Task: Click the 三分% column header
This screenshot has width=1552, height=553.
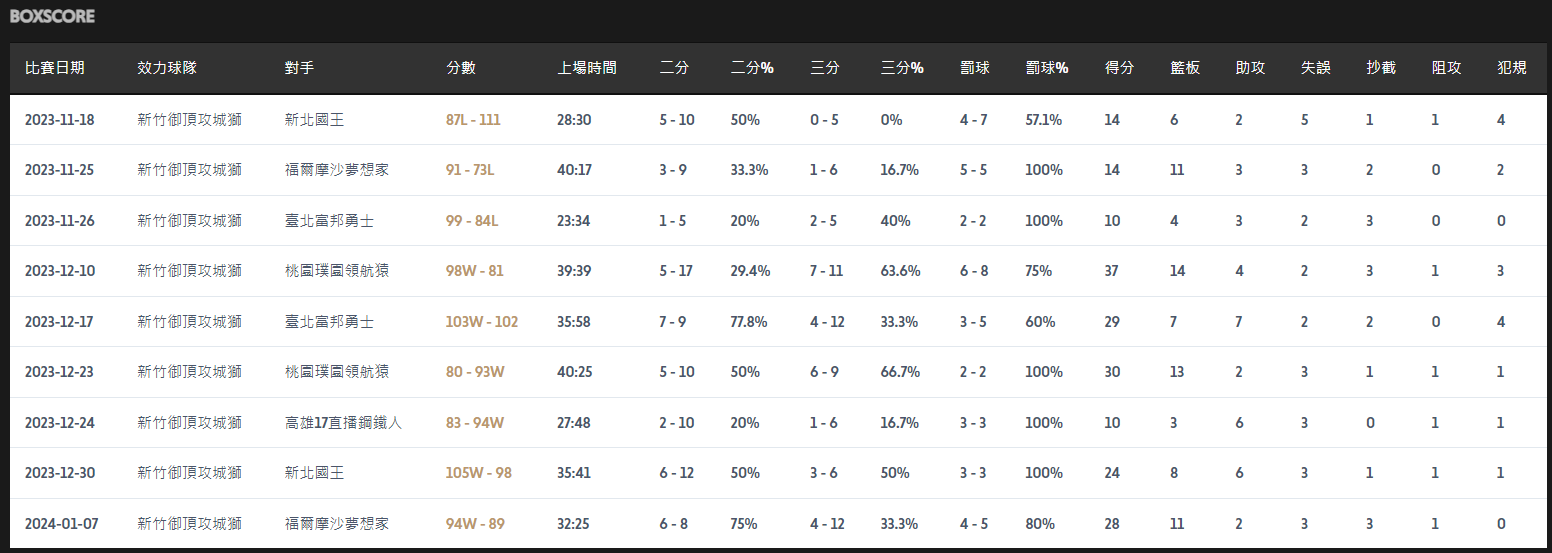Action: tap(902, 68)
